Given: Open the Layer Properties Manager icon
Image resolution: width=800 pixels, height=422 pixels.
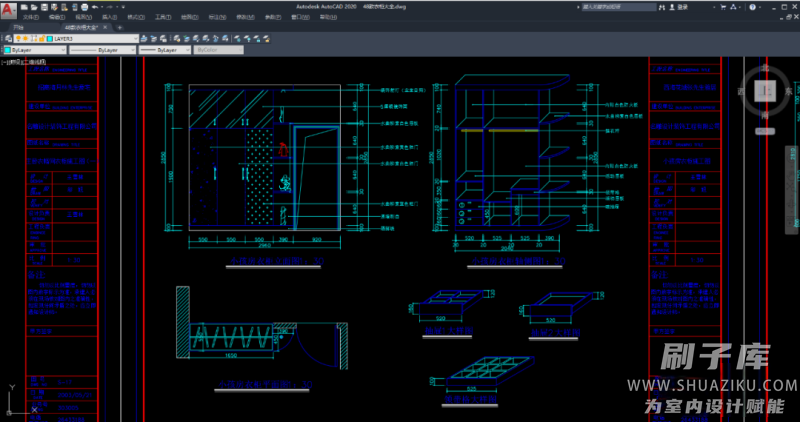Looking at the screenshot, I should (x=7, y=38).
